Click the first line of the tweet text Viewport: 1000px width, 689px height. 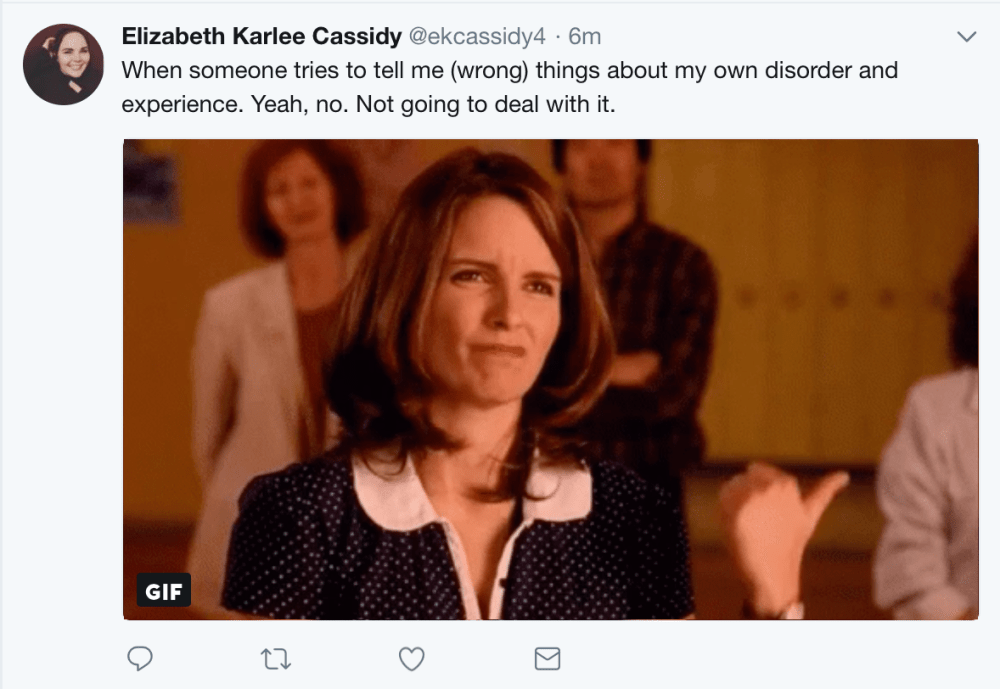click(x=509, y=71)
